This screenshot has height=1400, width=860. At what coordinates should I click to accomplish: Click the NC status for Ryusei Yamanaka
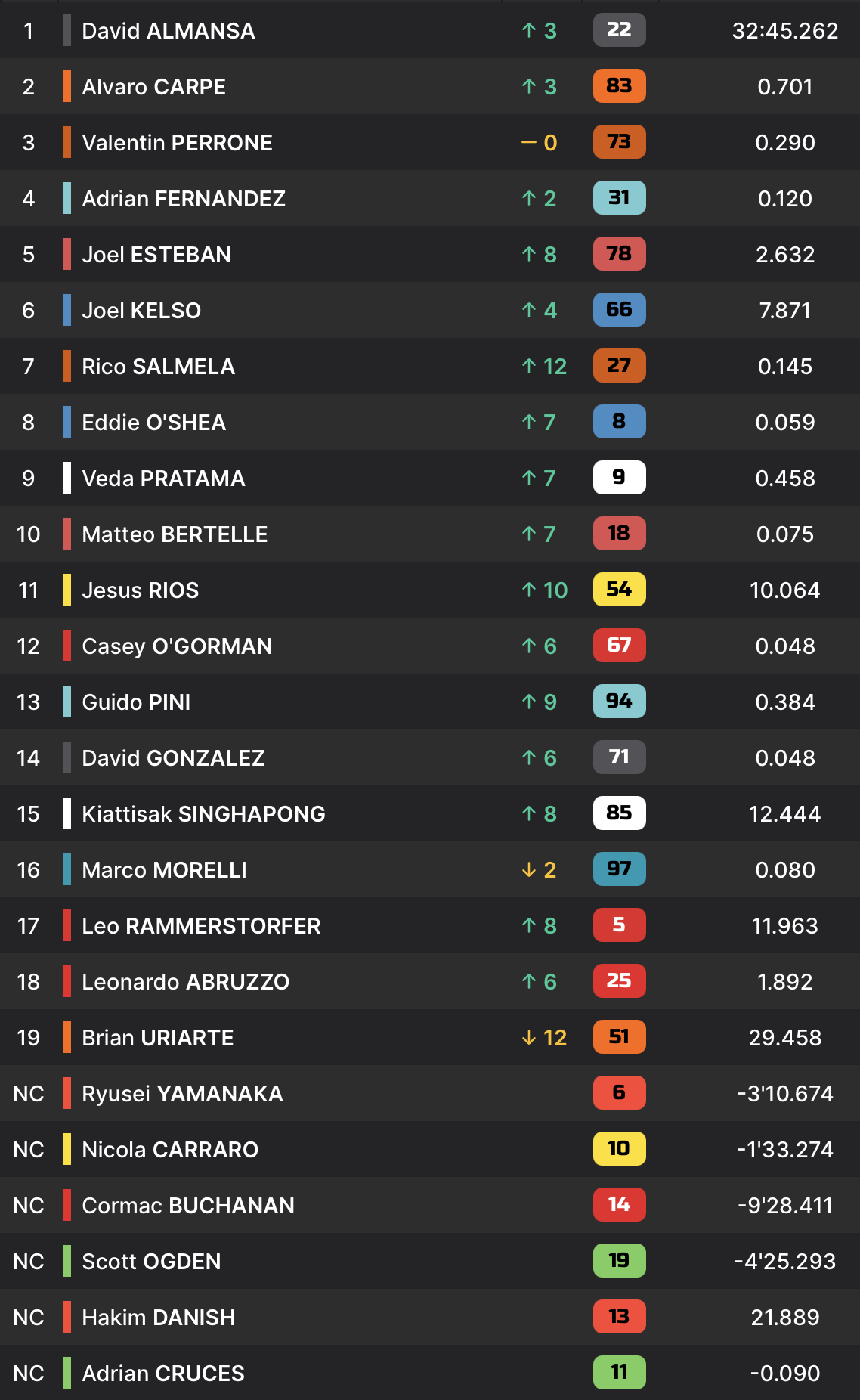pos(29,1094)
